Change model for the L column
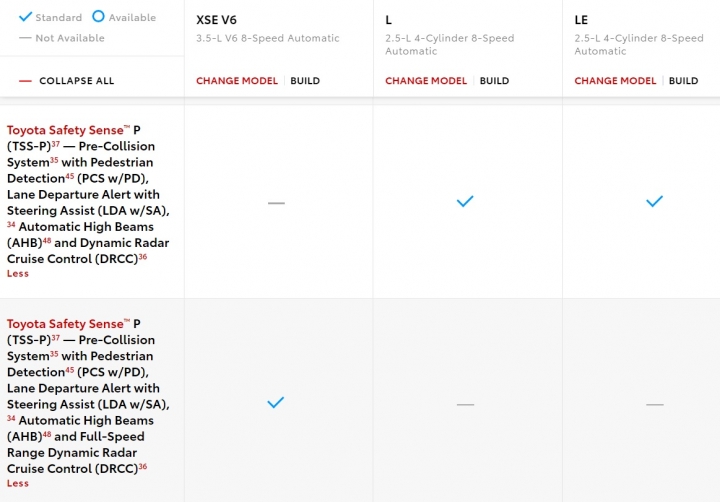720x502 pixels. click(x=426, y=81)
